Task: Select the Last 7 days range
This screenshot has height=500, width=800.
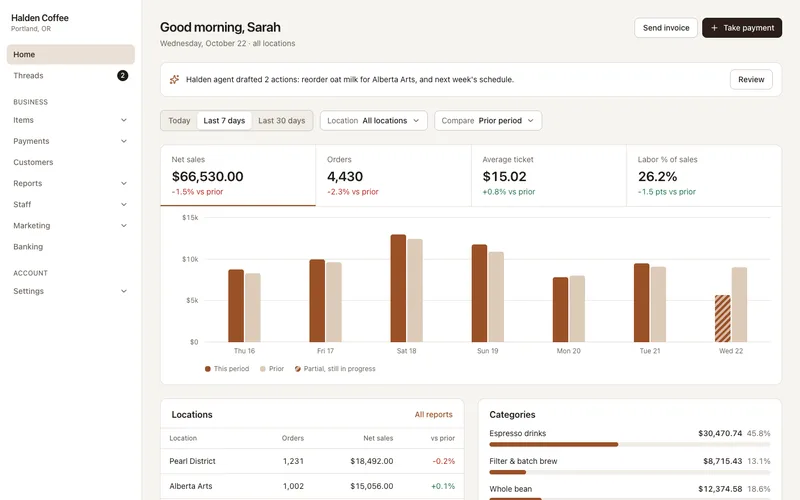Action: click(x=224, y=121)
